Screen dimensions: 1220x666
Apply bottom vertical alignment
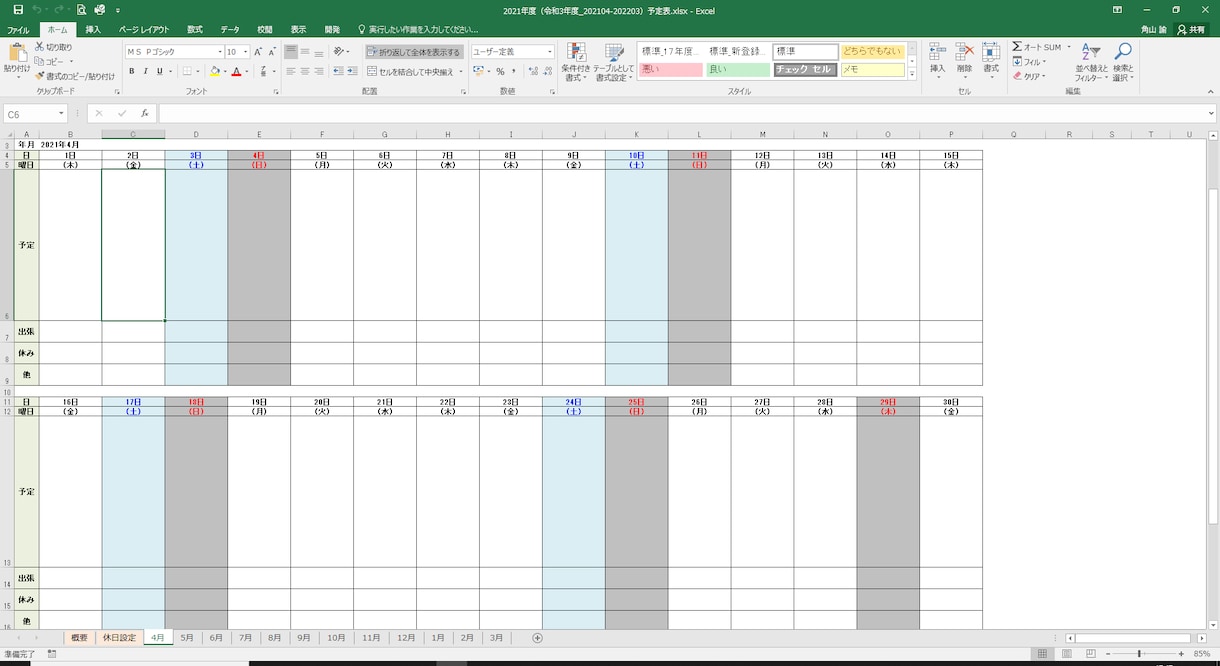[x=319, y=52]
